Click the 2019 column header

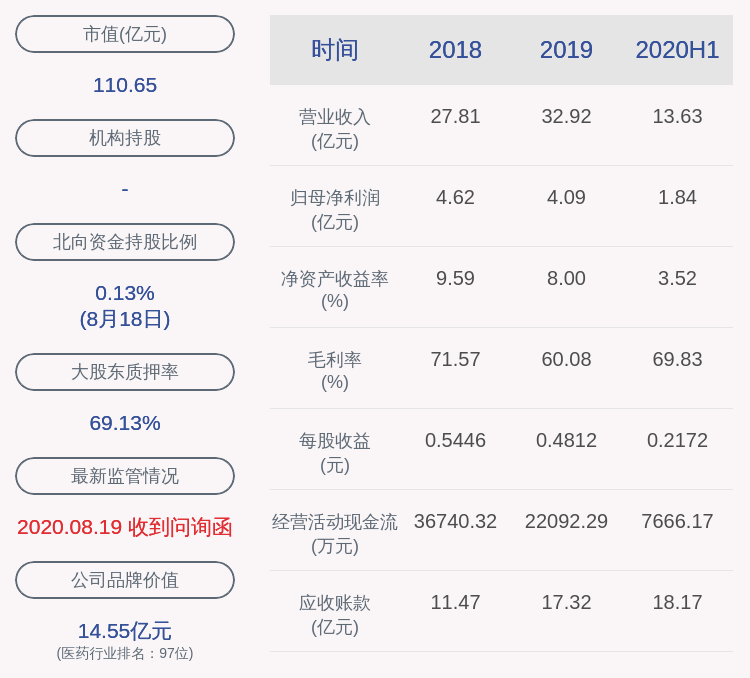tap(566, 50)
